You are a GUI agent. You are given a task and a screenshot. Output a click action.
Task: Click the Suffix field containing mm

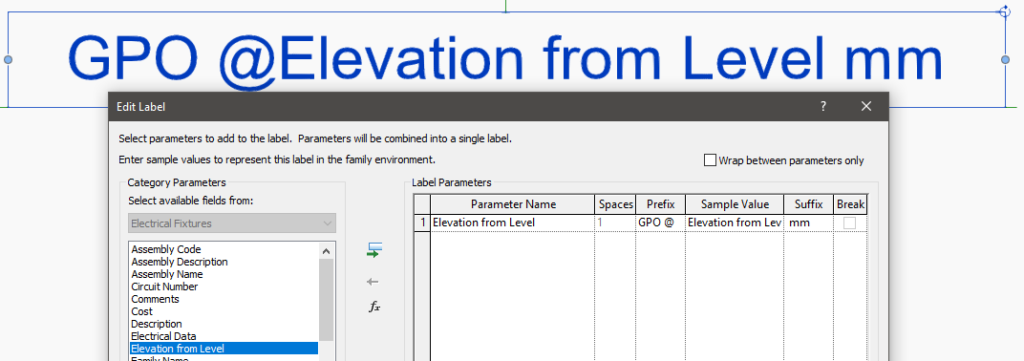tap(808, 223)
